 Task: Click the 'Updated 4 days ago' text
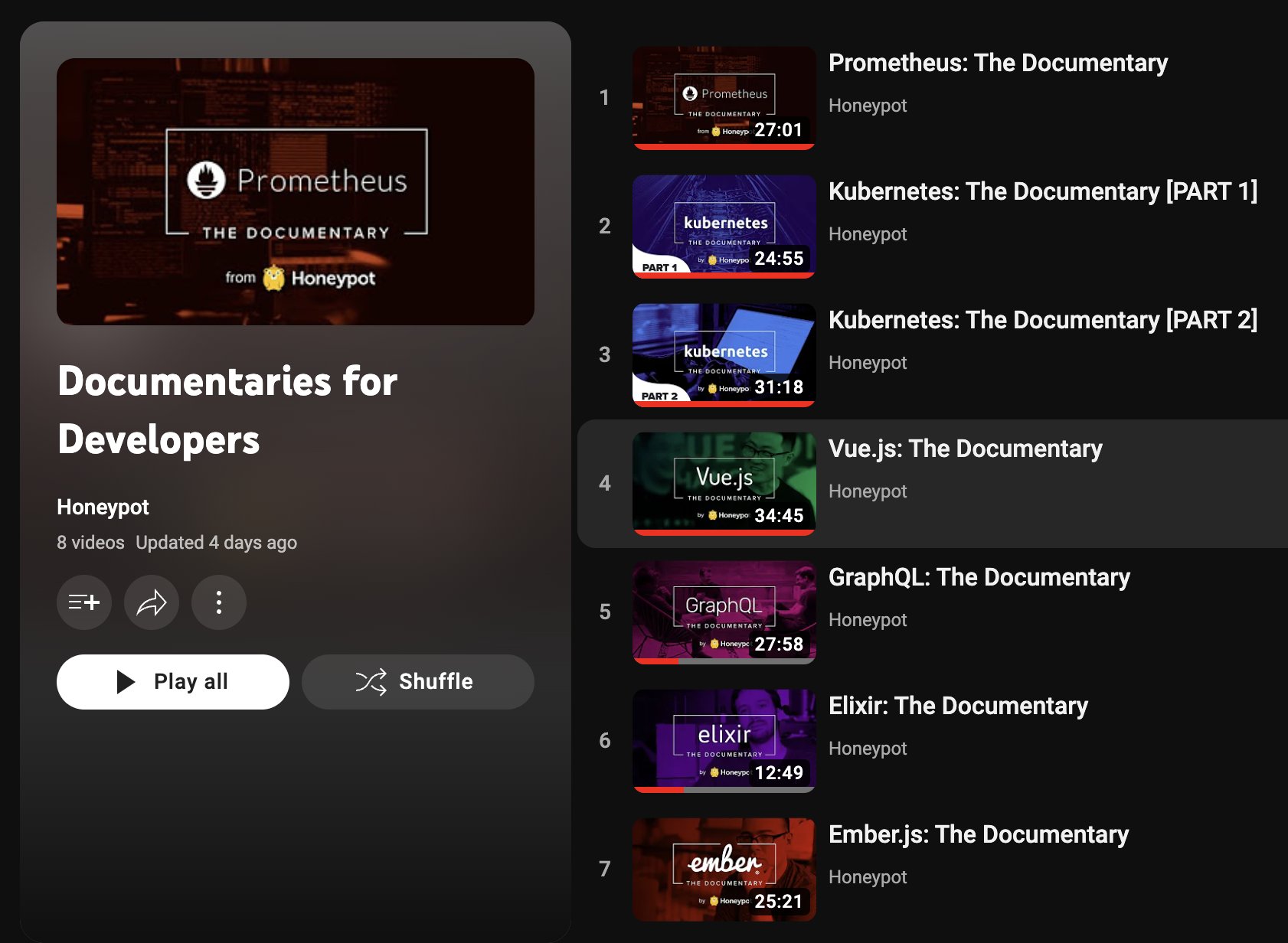click(216, 543)
